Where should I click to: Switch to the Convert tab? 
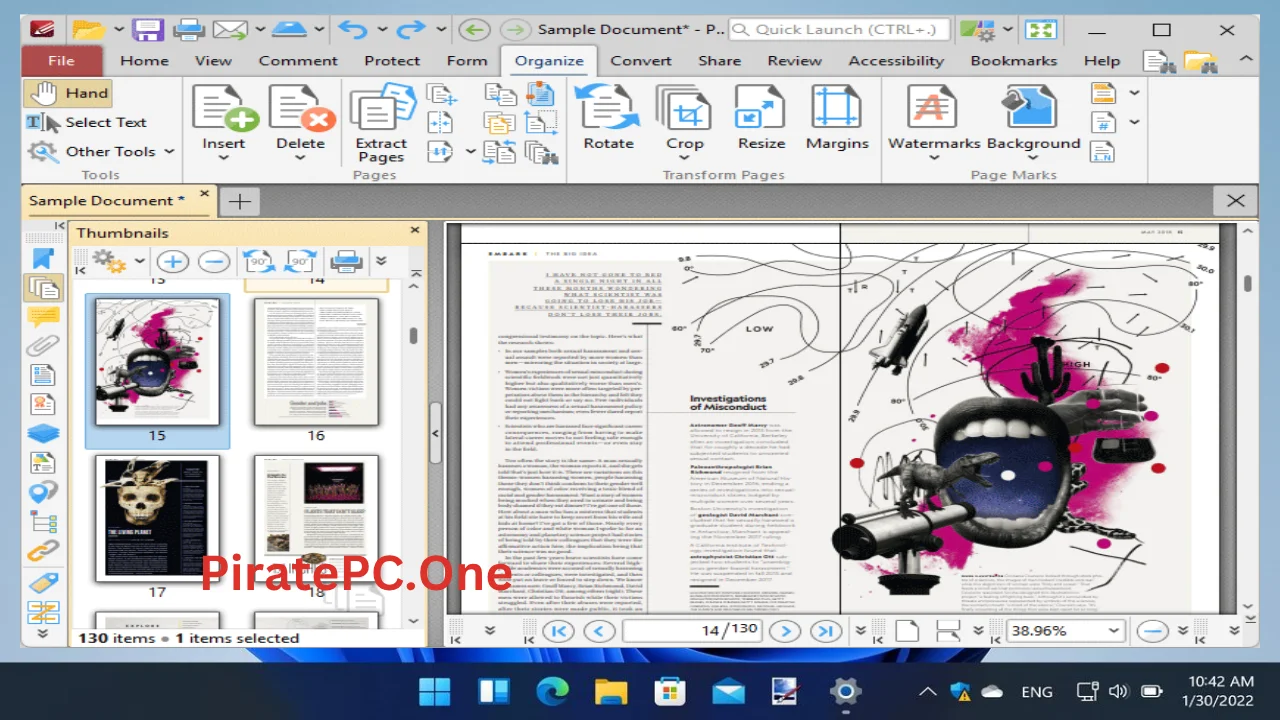coord(641,61)
